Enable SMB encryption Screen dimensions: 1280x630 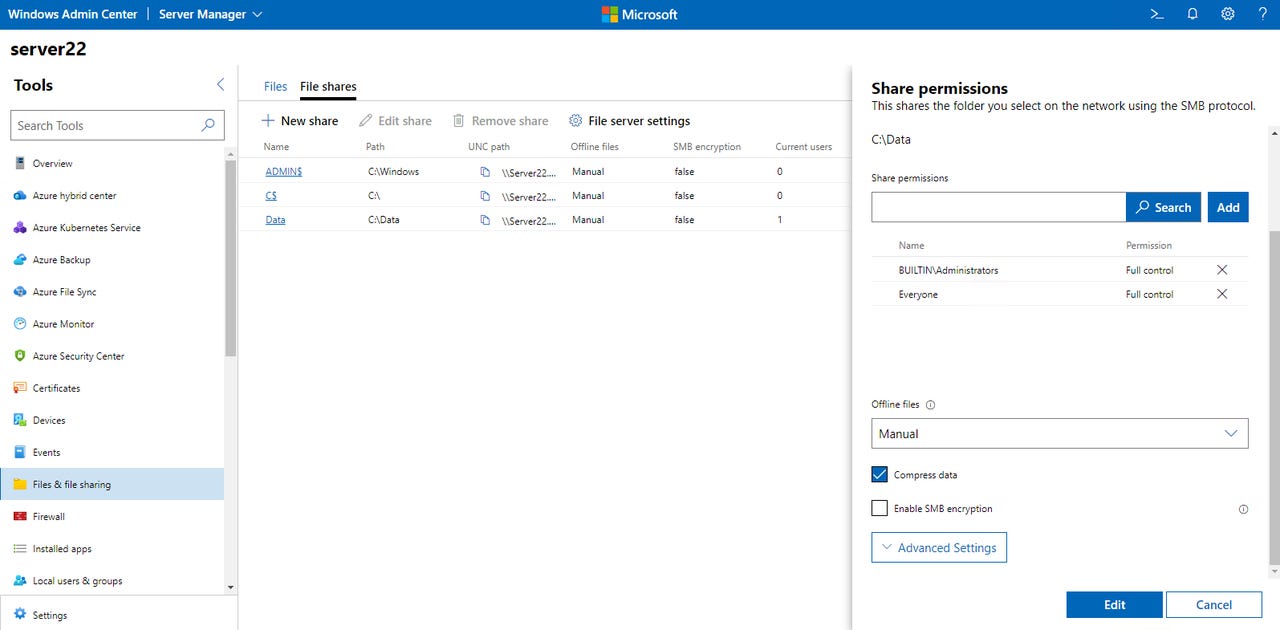(879, 508)
